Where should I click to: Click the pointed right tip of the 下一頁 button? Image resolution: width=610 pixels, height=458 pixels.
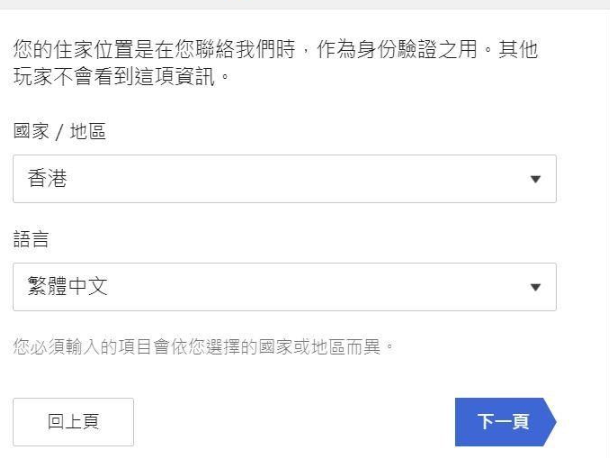[x=549, y=422]
